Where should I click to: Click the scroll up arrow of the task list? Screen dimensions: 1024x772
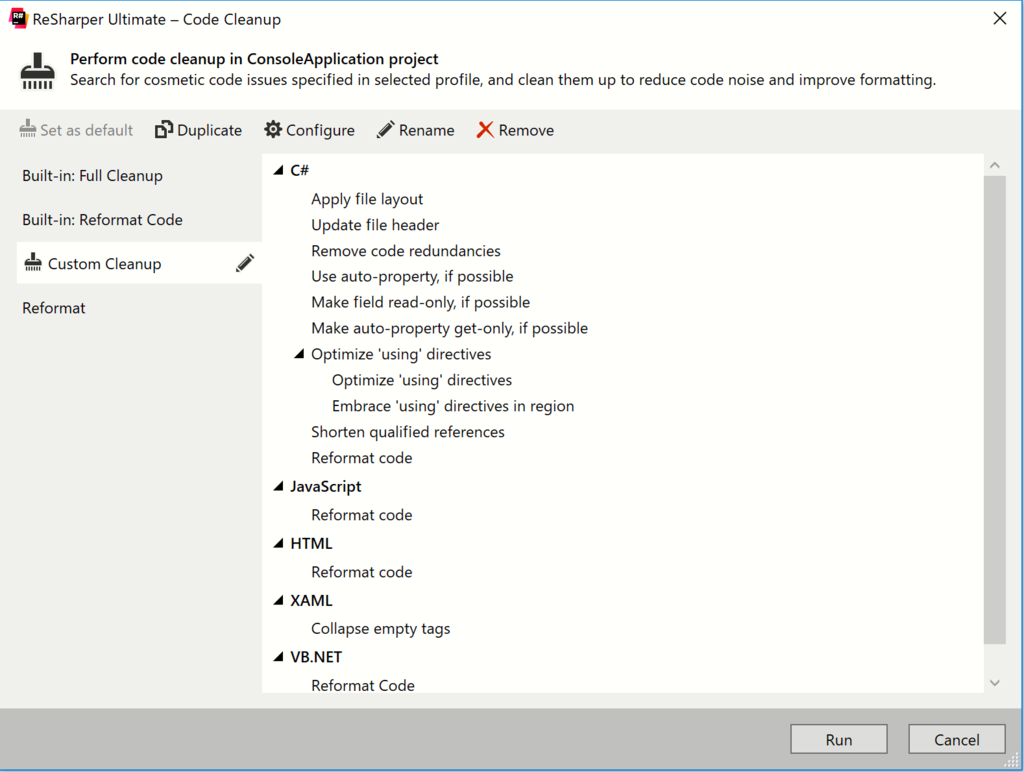[995, 165]
